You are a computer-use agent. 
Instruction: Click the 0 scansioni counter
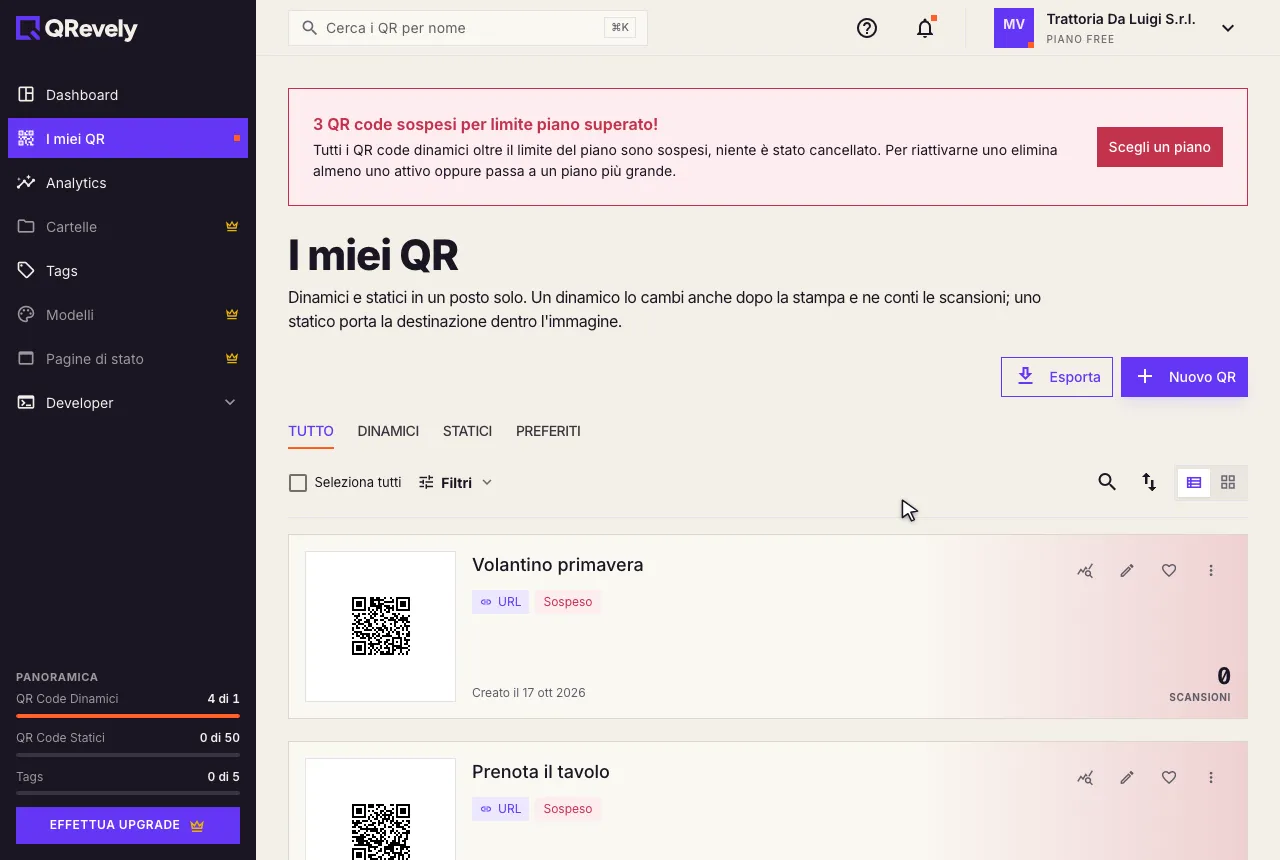pyautogui.click(x=1200, y=685)
